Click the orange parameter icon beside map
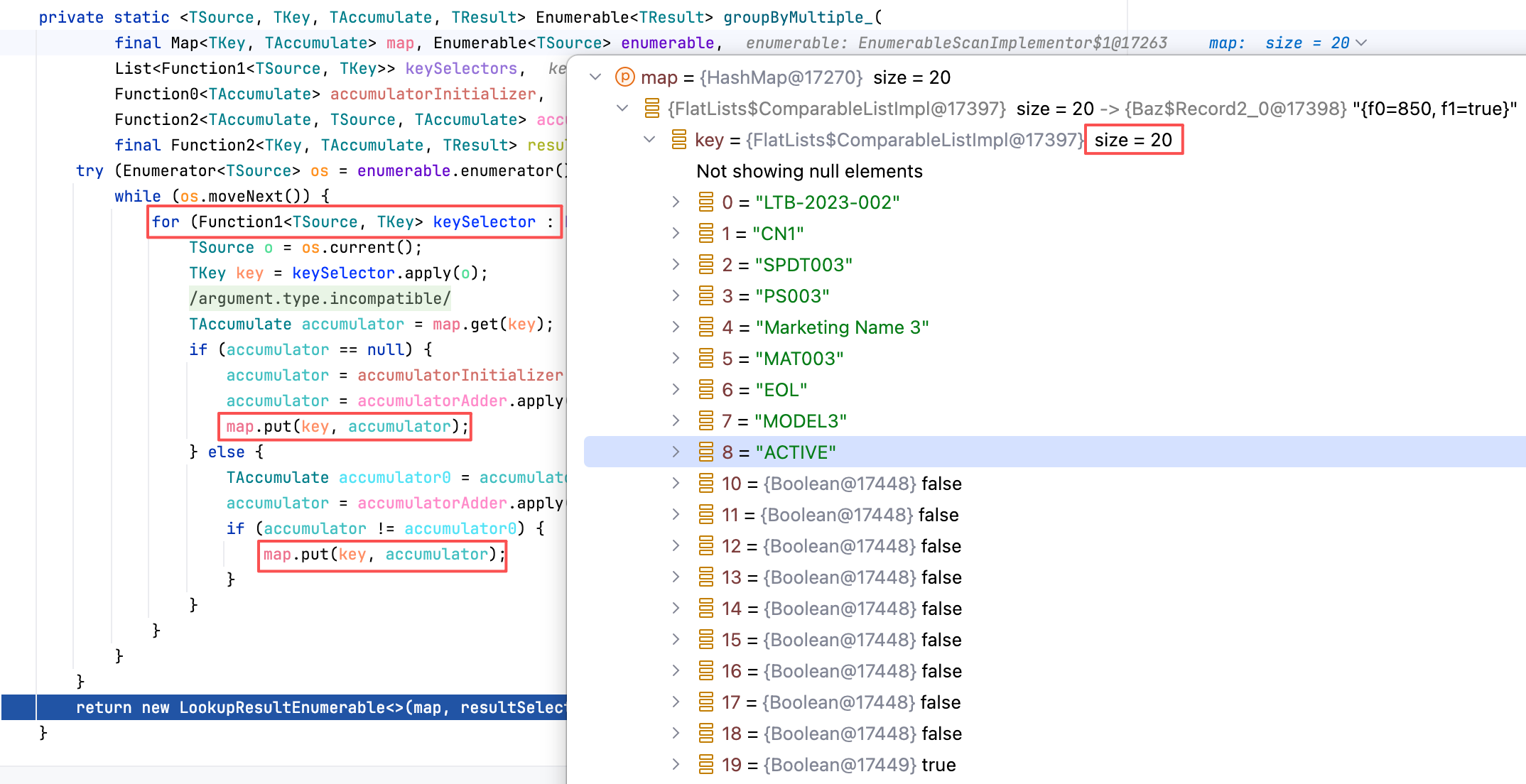1526x784 pixels. tap(624, 77)
